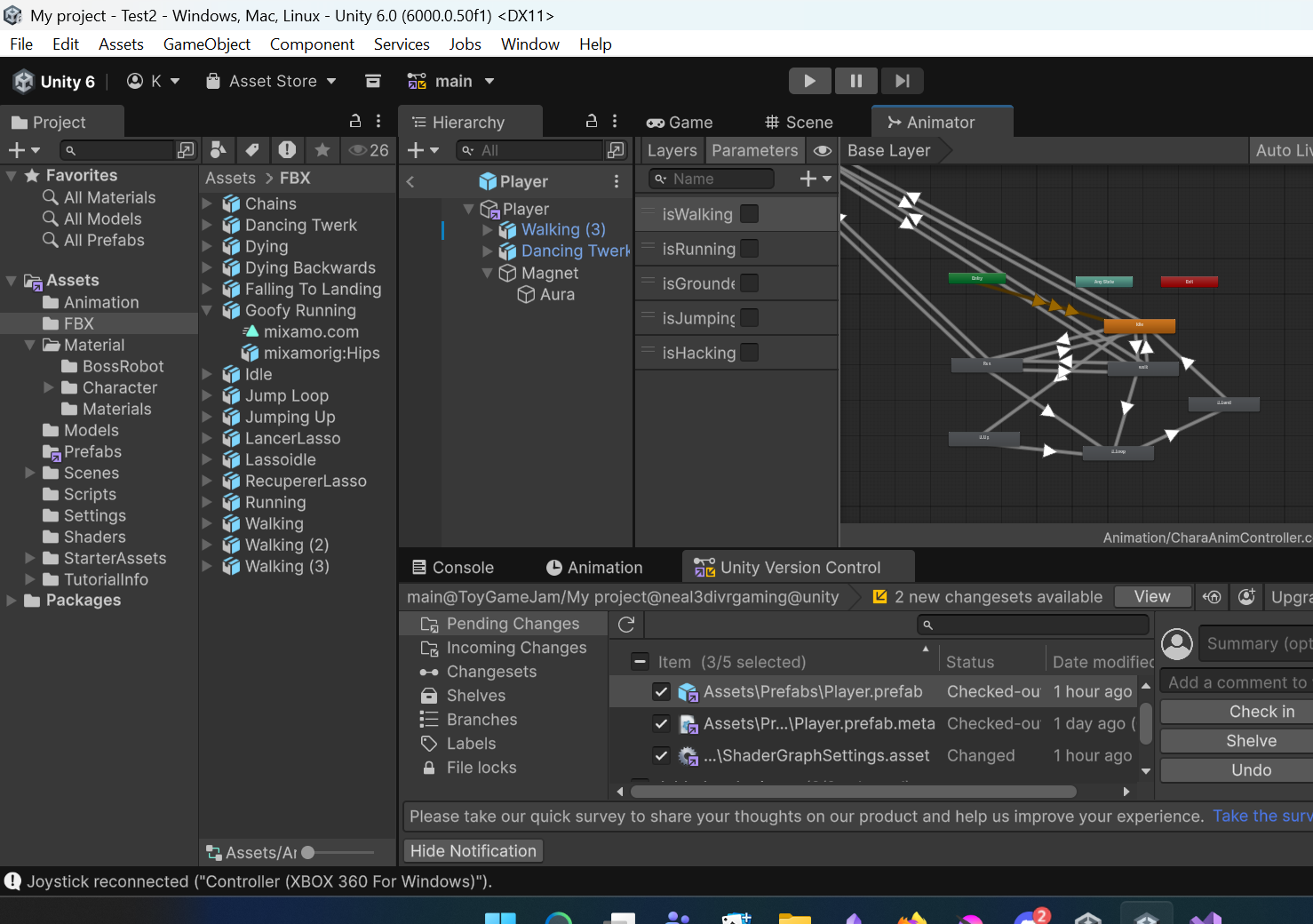Click the Search by Type icon in Project
The width and height of the screenshot is (1313, 924).
pyautogui.click(x=218, y=150)
